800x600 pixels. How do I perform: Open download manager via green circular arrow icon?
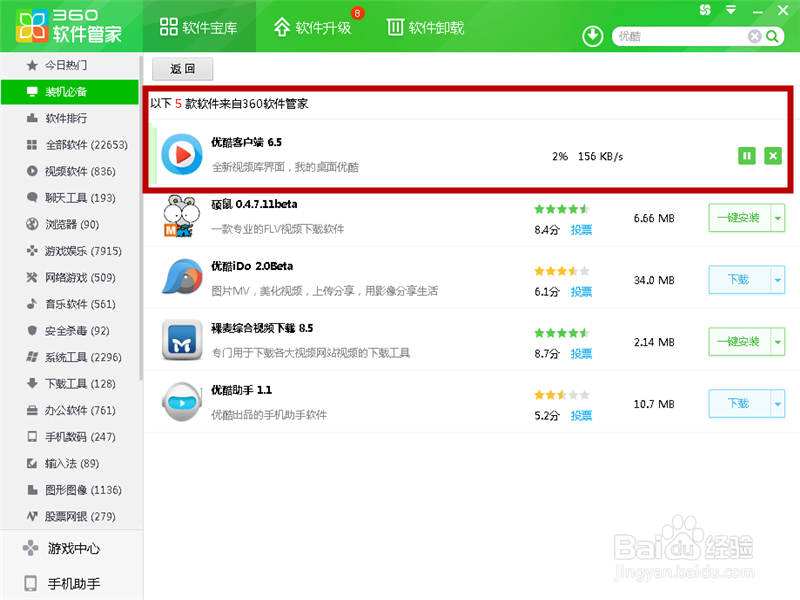pos(592,36)
